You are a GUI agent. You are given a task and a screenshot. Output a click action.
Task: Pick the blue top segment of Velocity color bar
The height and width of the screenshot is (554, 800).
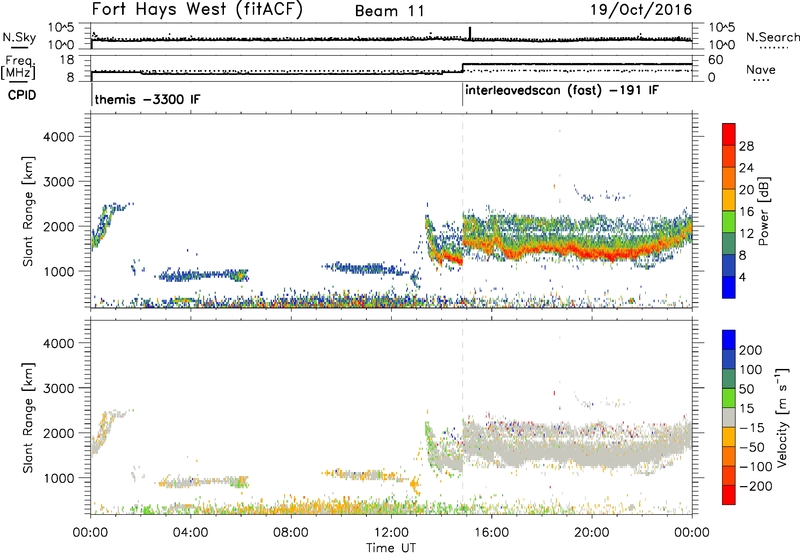(729, 340)
